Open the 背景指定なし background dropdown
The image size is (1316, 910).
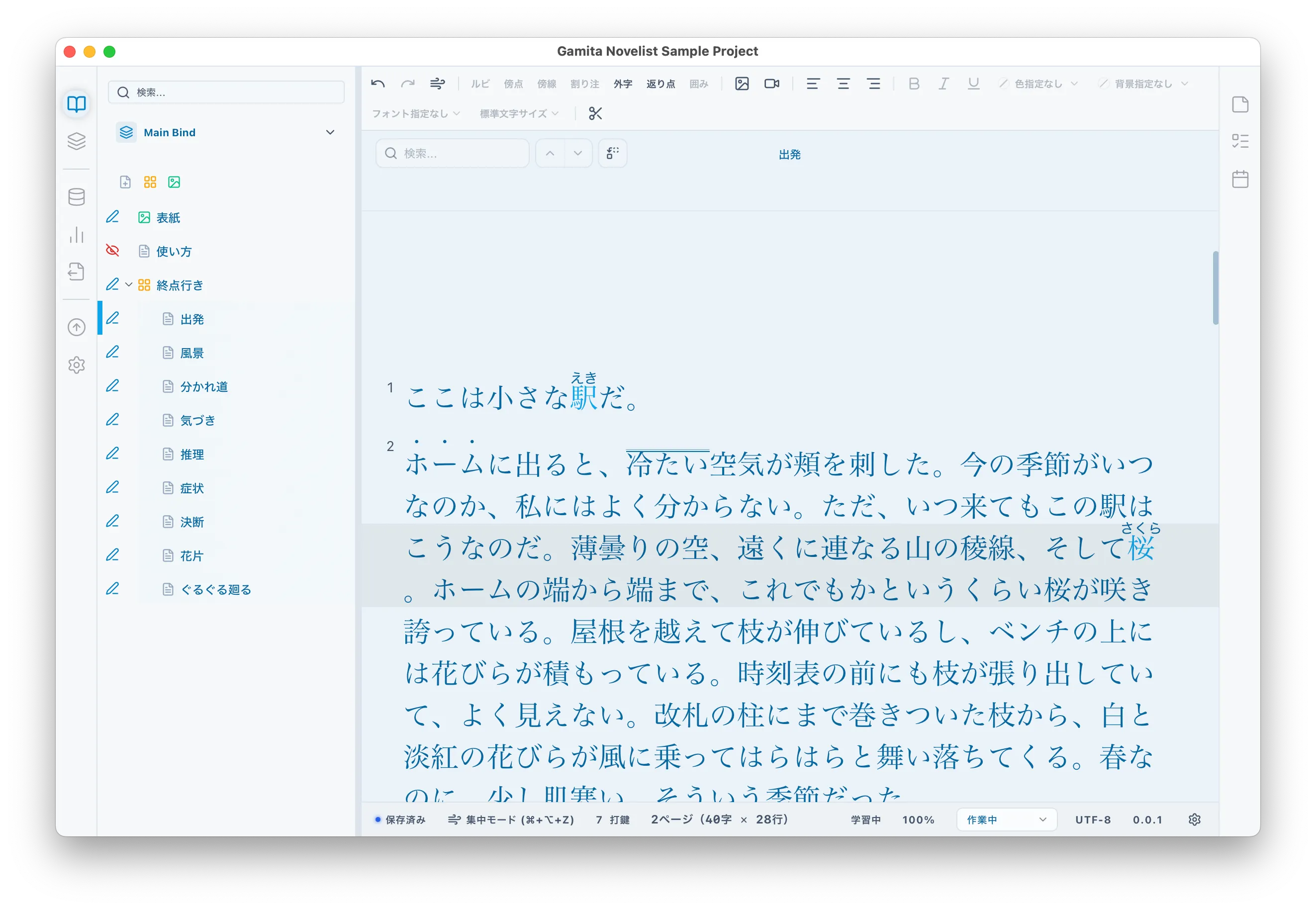click(x=1144, y=84)
